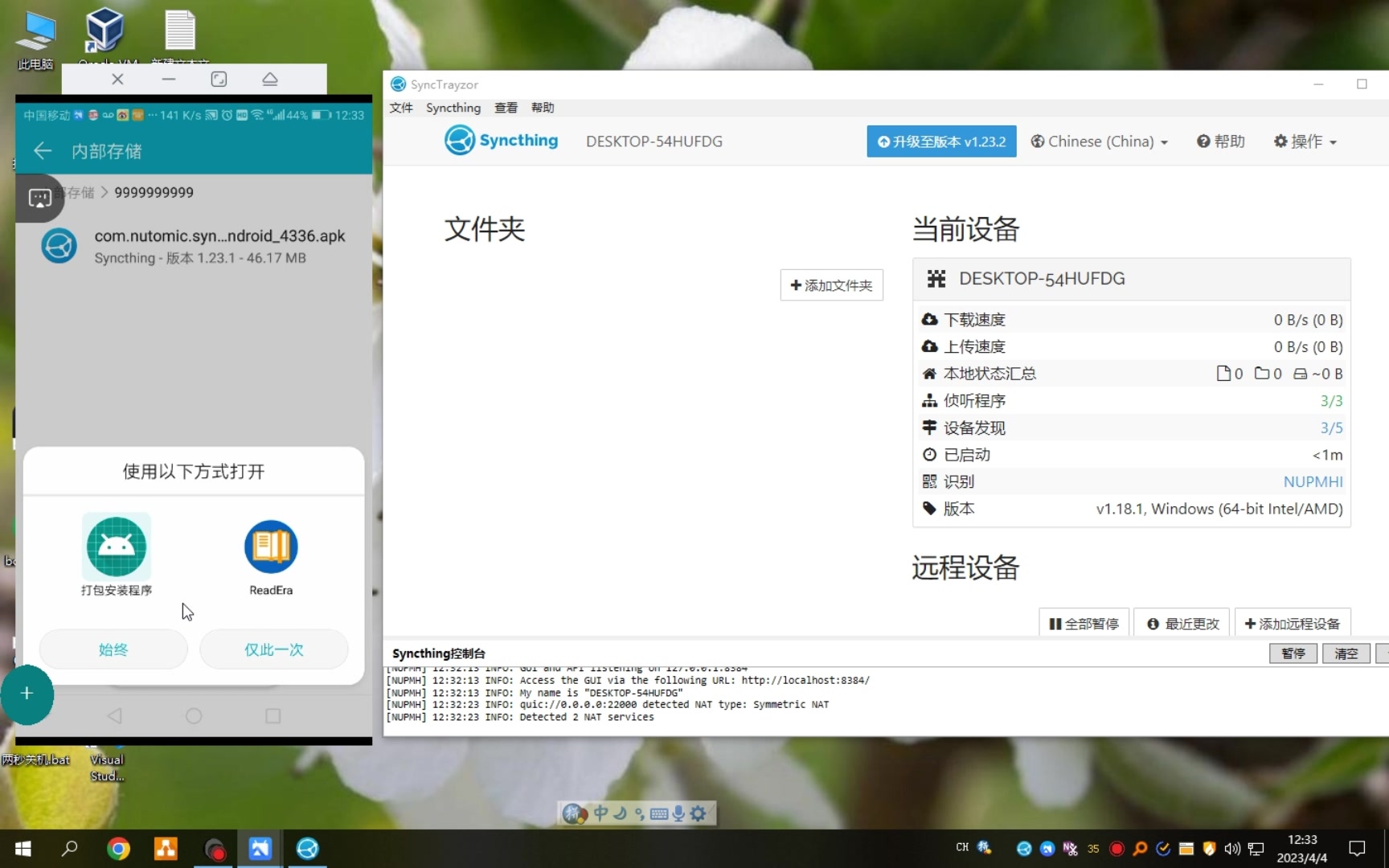This screenshot has height=868, width=1389.
Task: Open Chrome from the taskbar
Action: [118, 849]
